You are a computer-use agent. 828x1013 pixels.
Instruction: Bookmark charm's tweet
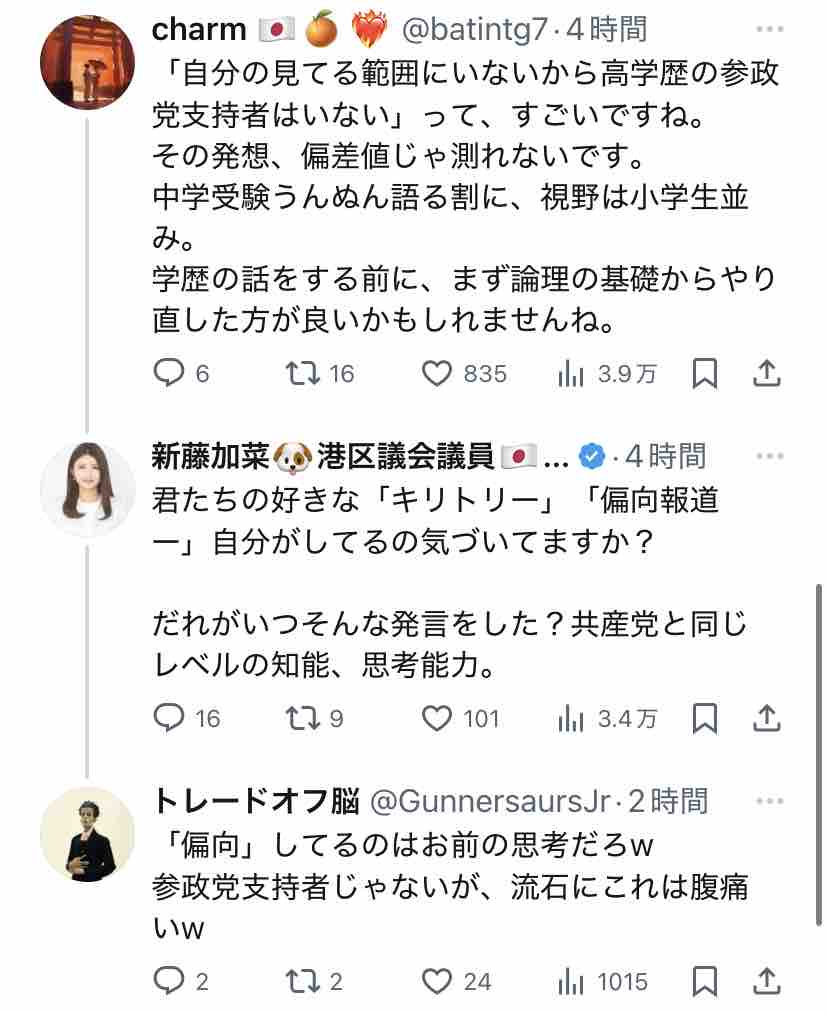point(704,373)
